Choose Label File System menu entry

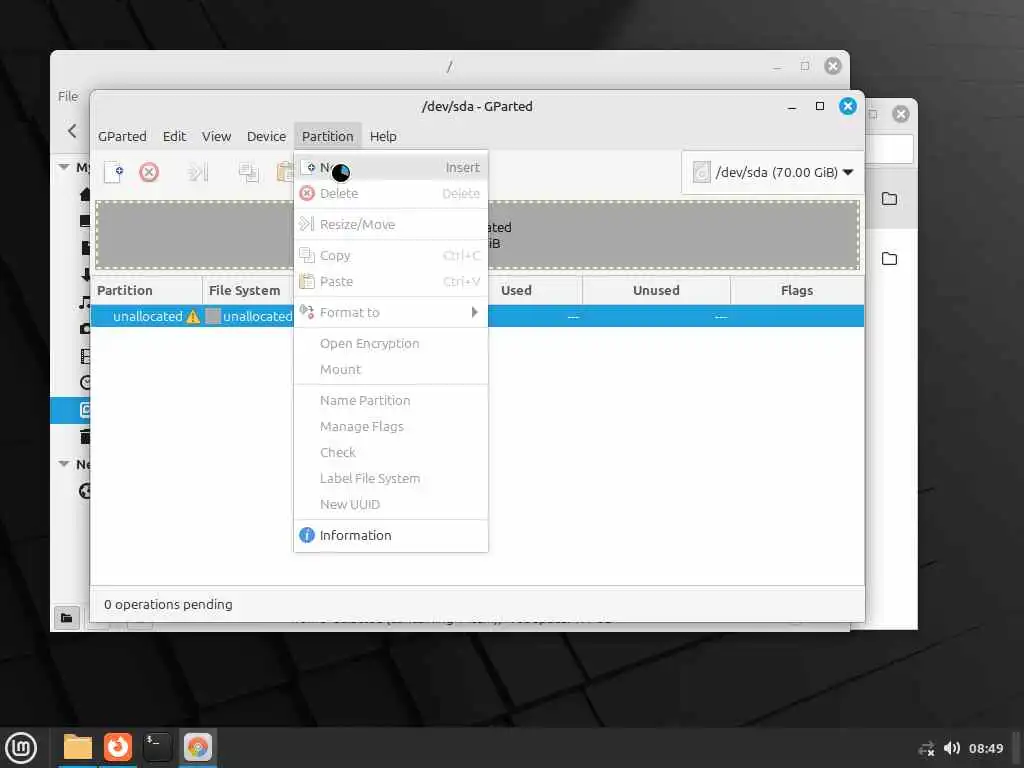[x=391, y=478]
